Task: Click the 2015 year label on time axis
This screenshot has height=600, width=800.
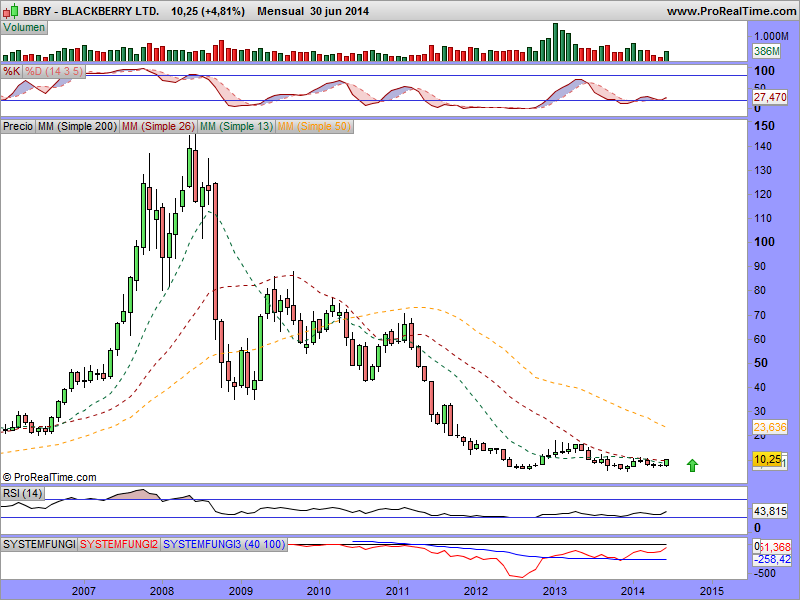Action: point(712,591)
